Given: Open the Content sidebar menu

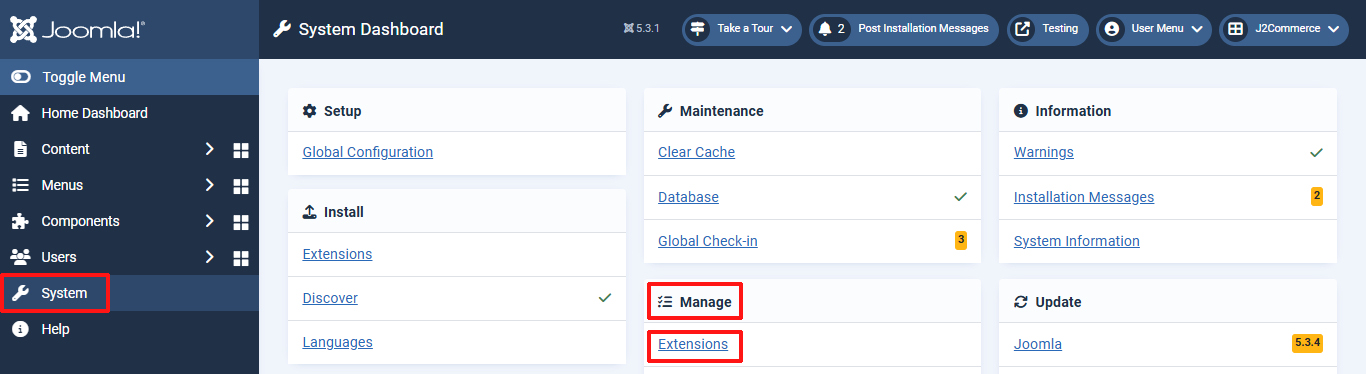Looking at the screenshot, I should click(65, 149).
